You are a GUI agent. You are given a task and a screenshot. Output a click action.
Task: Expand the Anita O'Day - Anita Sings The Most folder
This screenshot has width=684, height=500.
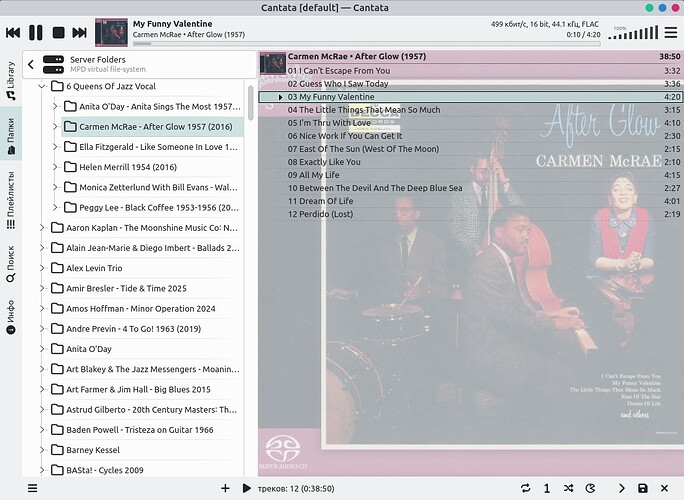click(55, 106)
